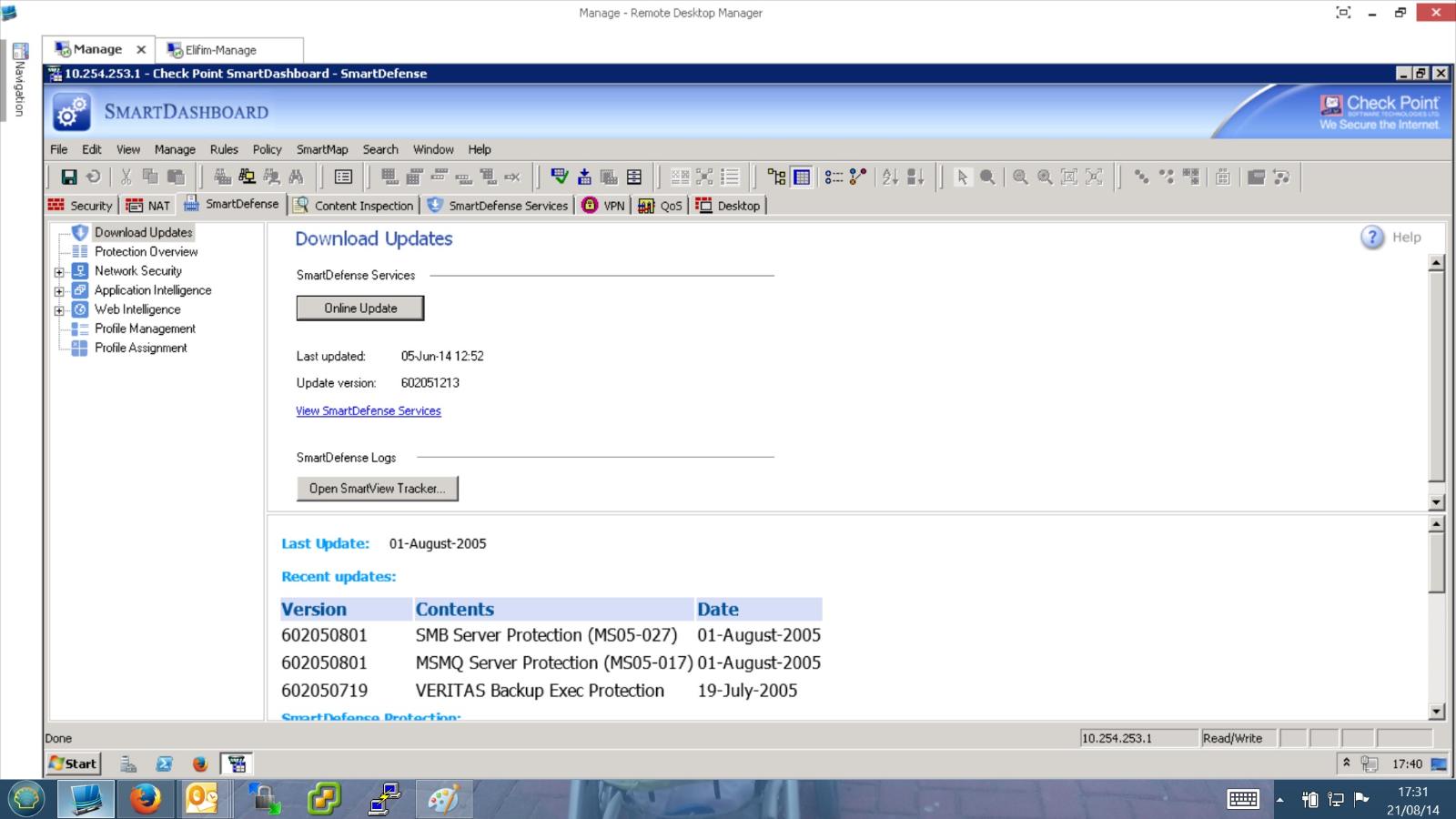Click SMB Server Protection (MS05-027) entry
Image resolution: width=1456 pixels, height=819 pixels.
pyautogui.click(x=546, y=635)
